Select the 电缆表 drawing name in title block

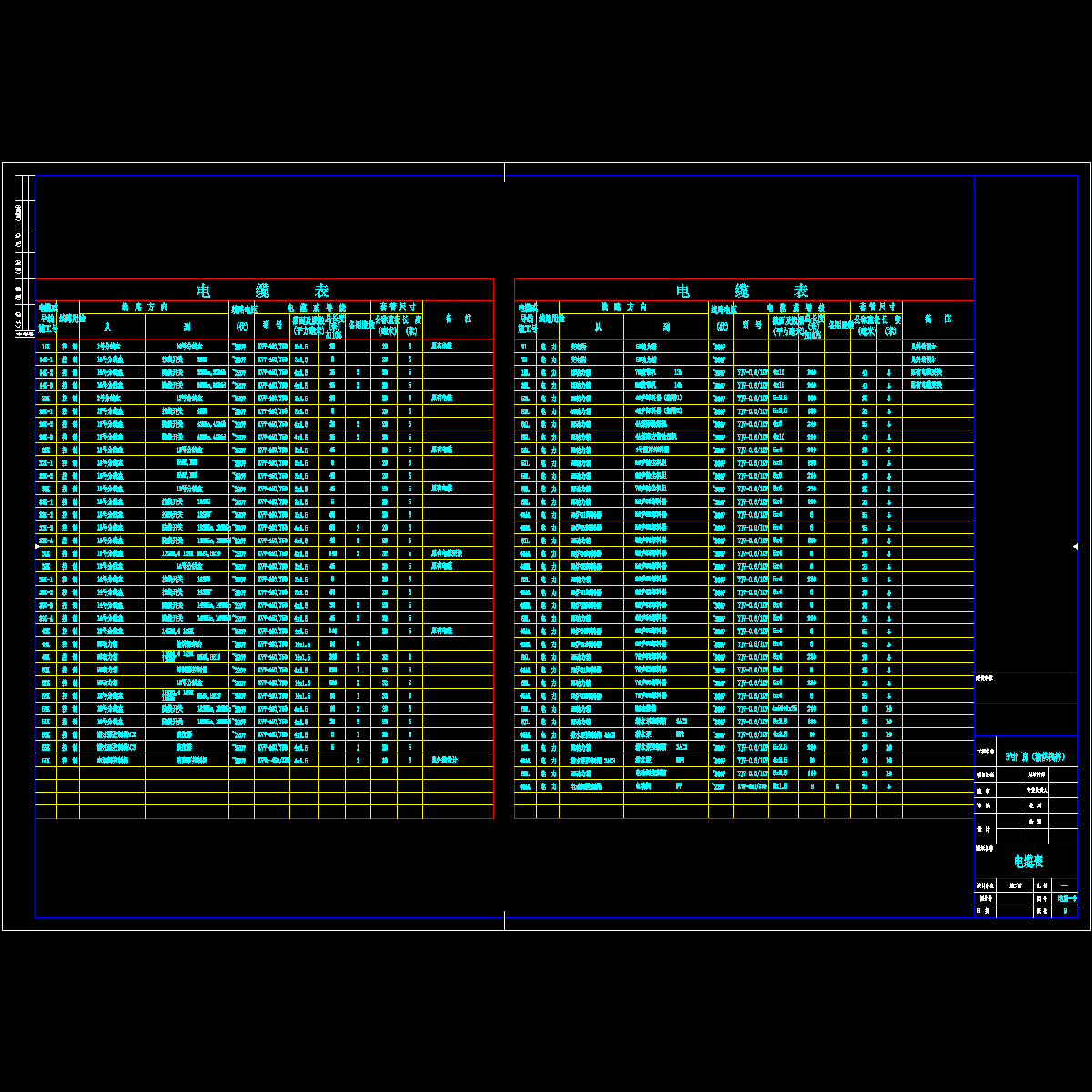click(x=1028, y=861)
